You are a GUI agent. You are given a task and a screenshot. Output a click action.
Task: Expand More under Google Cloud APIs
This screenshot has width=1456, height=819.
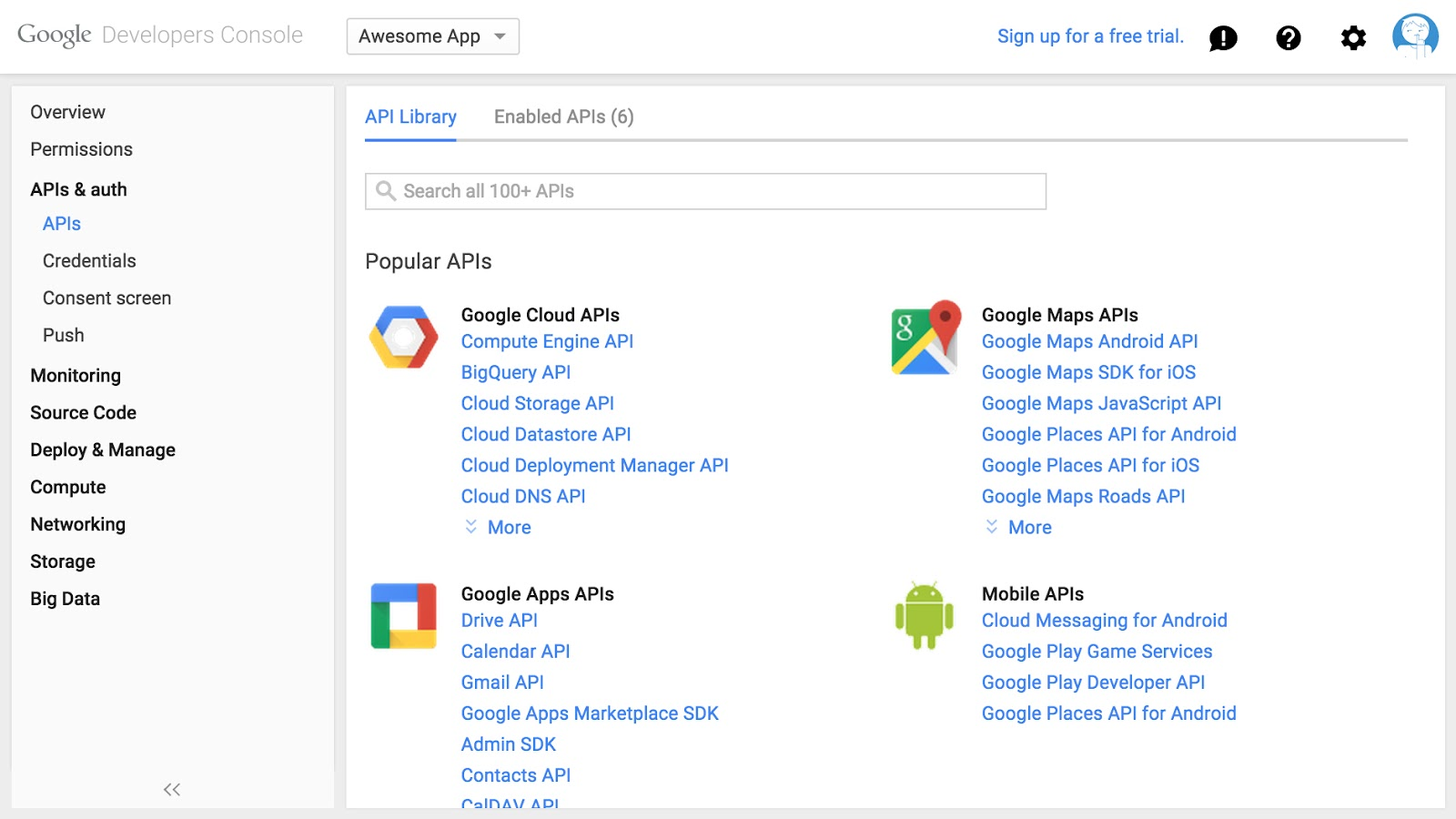point(498,527)
